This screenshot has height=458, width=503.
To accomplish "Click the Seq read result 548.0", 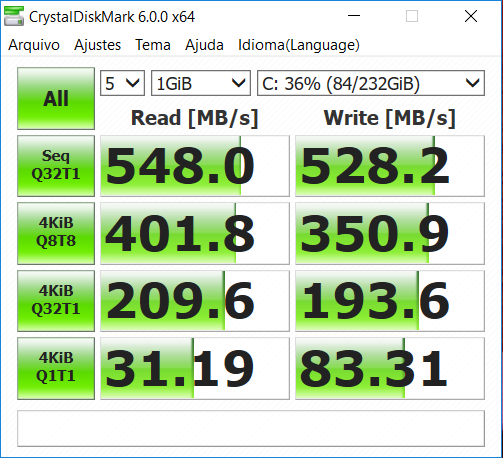I will click(195, 166).
